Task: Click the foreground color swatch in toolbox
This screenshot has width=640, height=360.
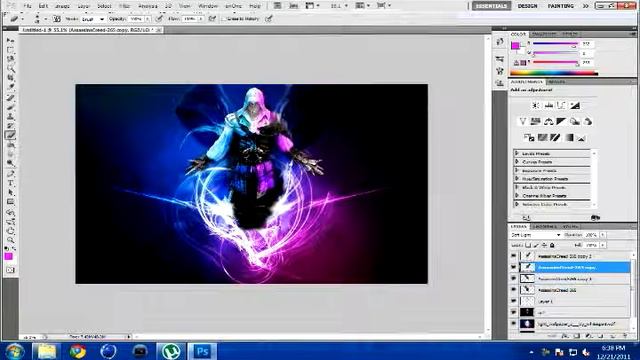Action: click(8, 256)
